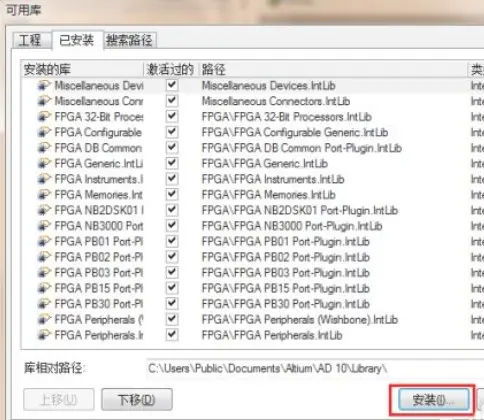
Task: Click the FPGA Peripherals.IntLib library icon
Action: (x=44, y=335)
